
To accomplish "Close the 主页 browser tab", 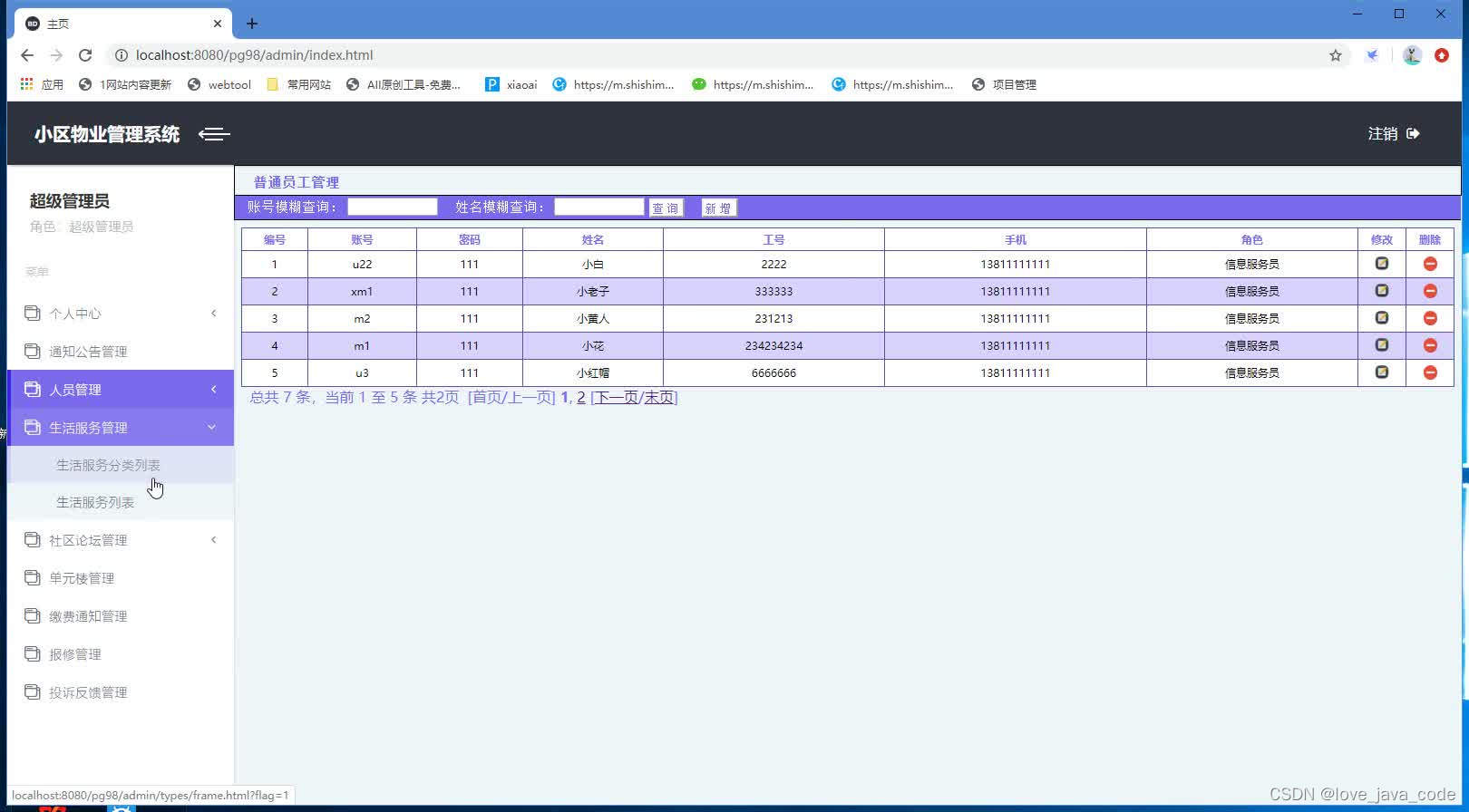I will [218, 24].
